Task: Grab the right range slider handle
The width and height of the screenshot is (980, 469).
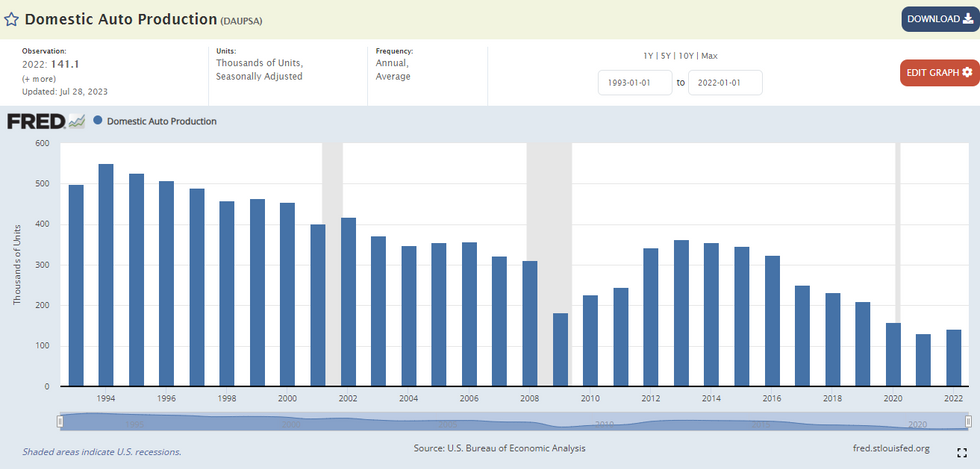Action: click(968, 421)
